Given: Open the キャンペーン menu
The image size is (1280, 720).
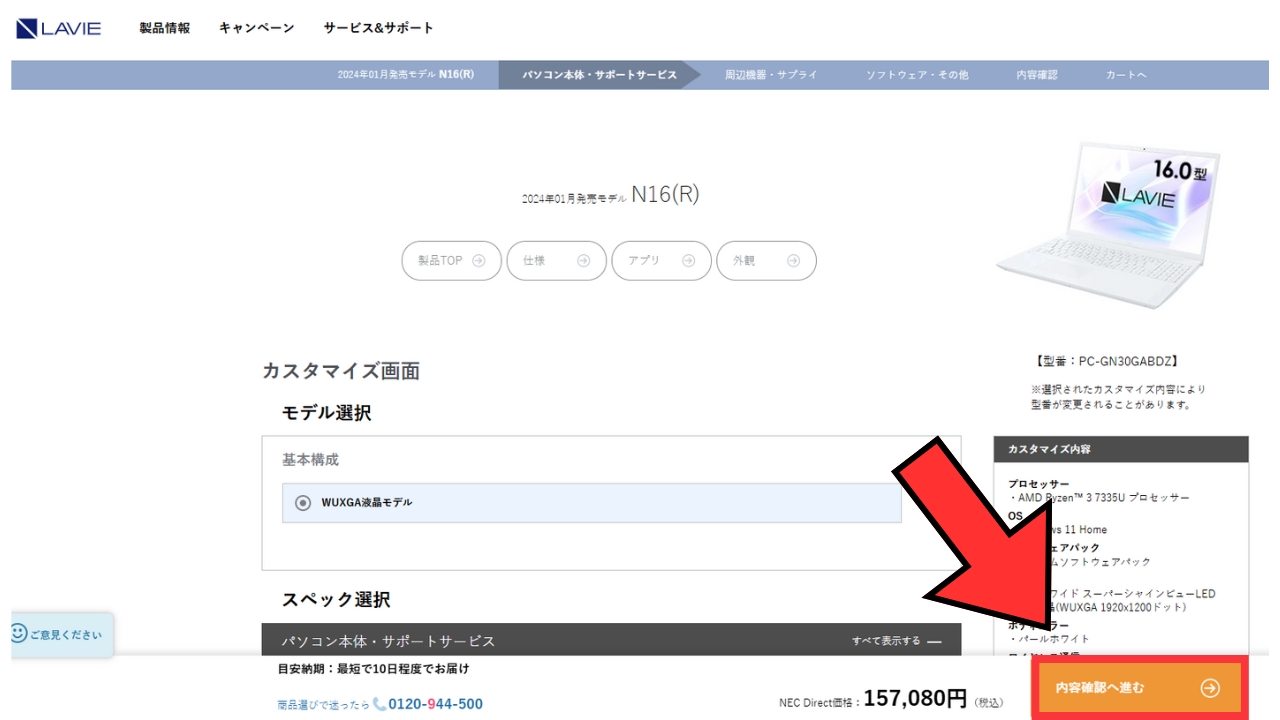Looking at the screenshot, I should (x=256, y=28).
